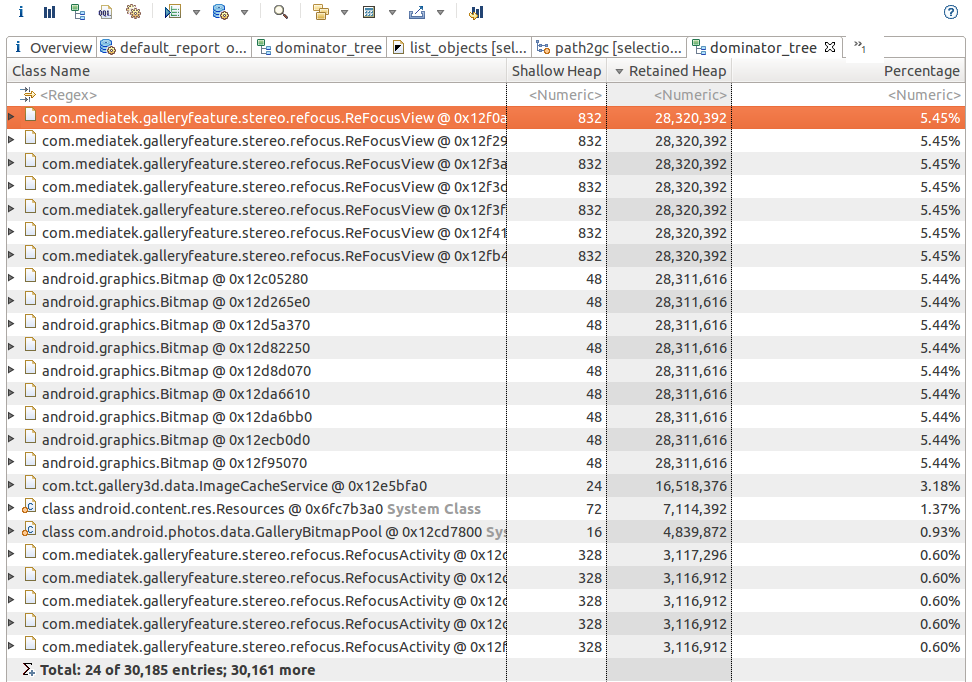Image resolution: width=972 pixels, height=682 pixels.
Task: Sort by the Shallow Heap column header
Action: (556, 71)
